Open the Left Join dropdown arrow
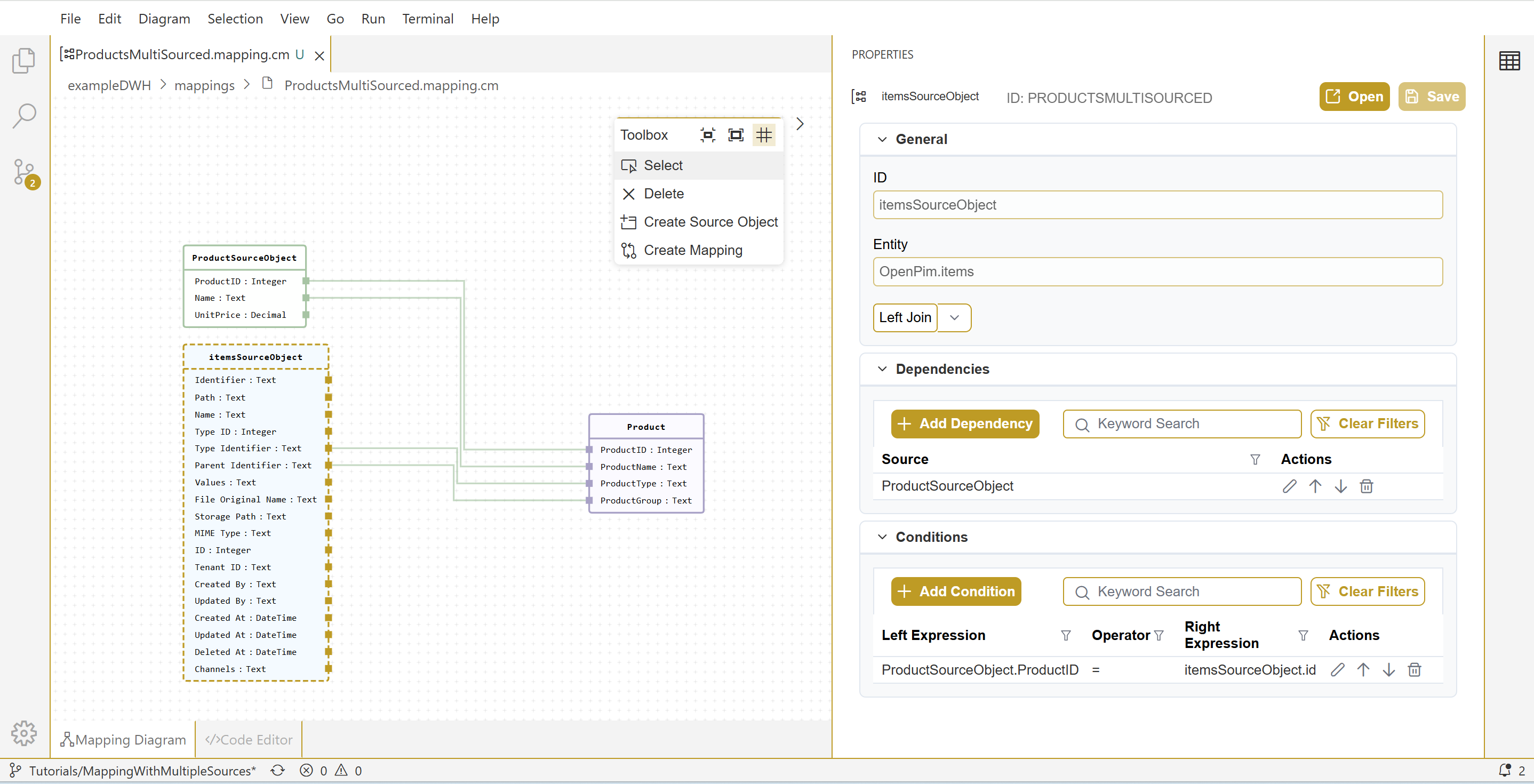The image size is (1534, 784). 955,318
